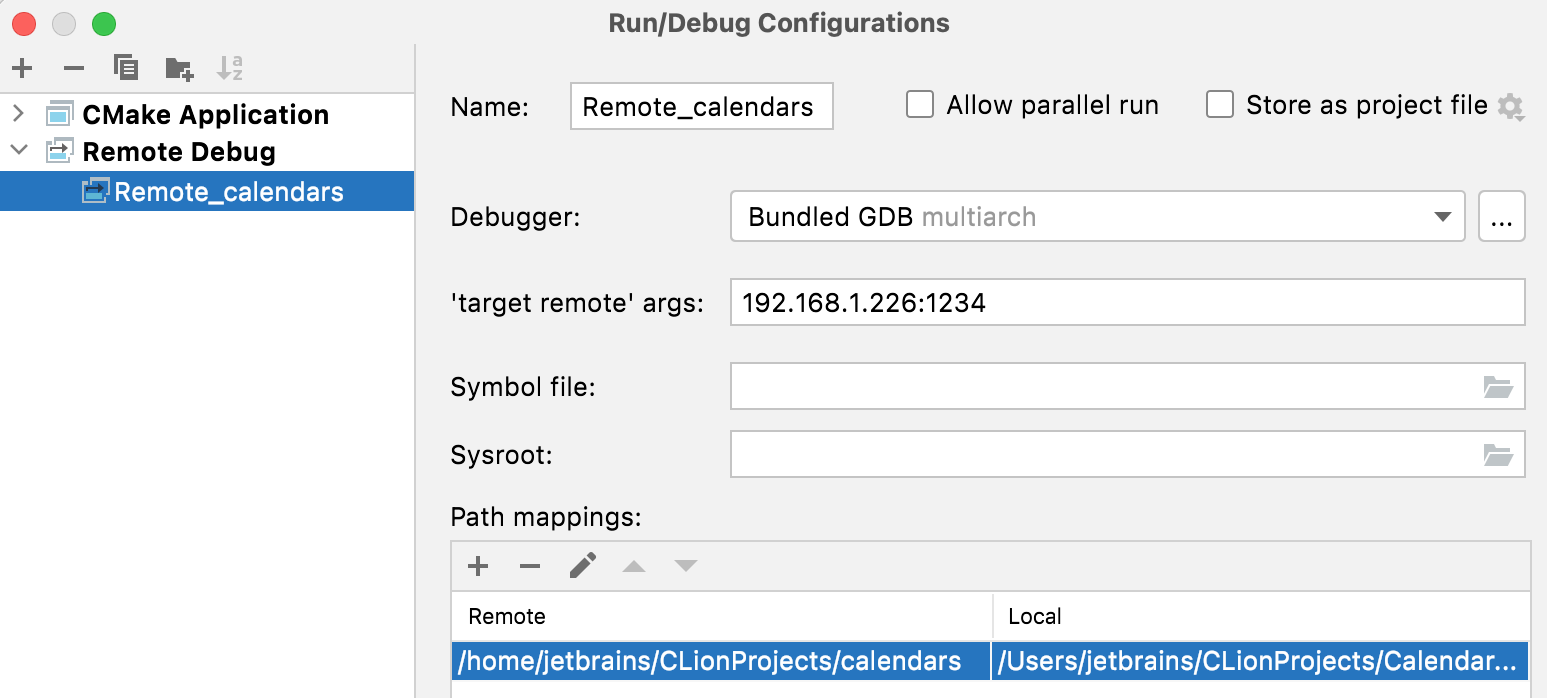Open the Debugger dropdown
Screen dimensions: 1547x698
click(x=1443, y=216)
